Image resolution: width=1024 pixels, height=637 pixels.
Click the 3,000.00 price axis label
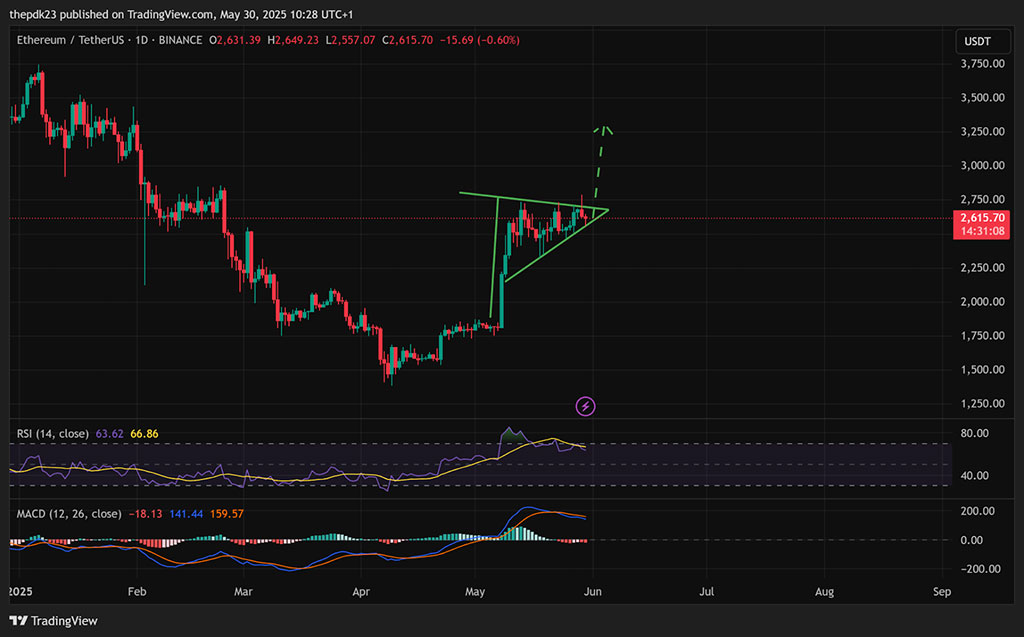982,165
